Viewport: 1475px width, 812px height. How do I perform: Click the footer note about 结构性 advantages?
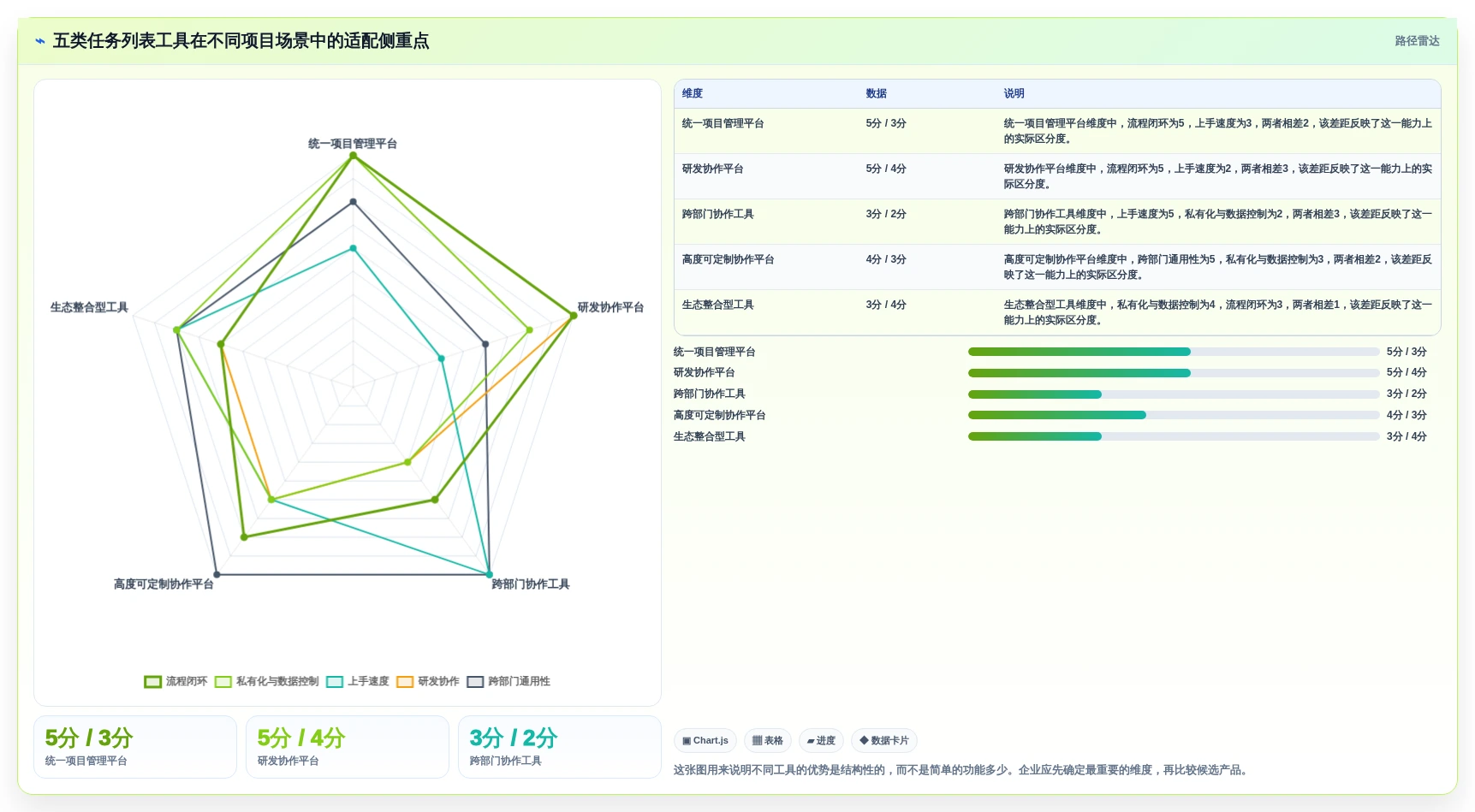pyautogui.click(x=962, y=770)
